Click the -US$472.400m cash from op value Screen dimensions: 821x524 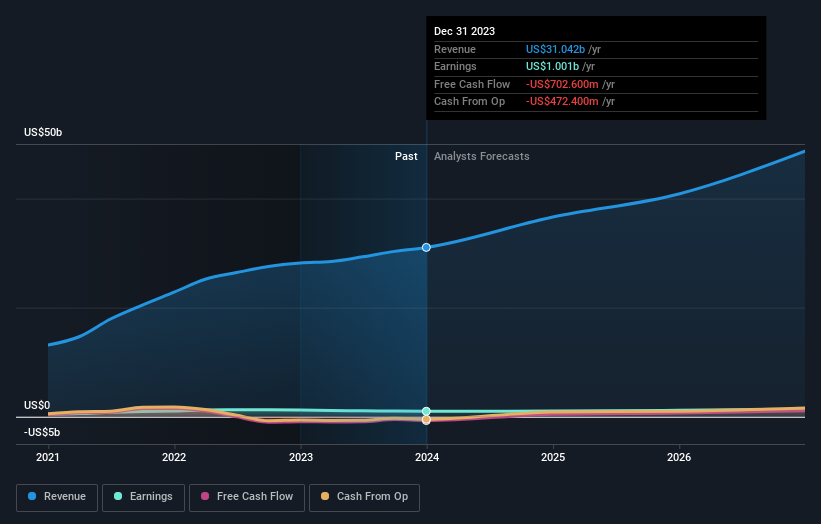[562, 102]
